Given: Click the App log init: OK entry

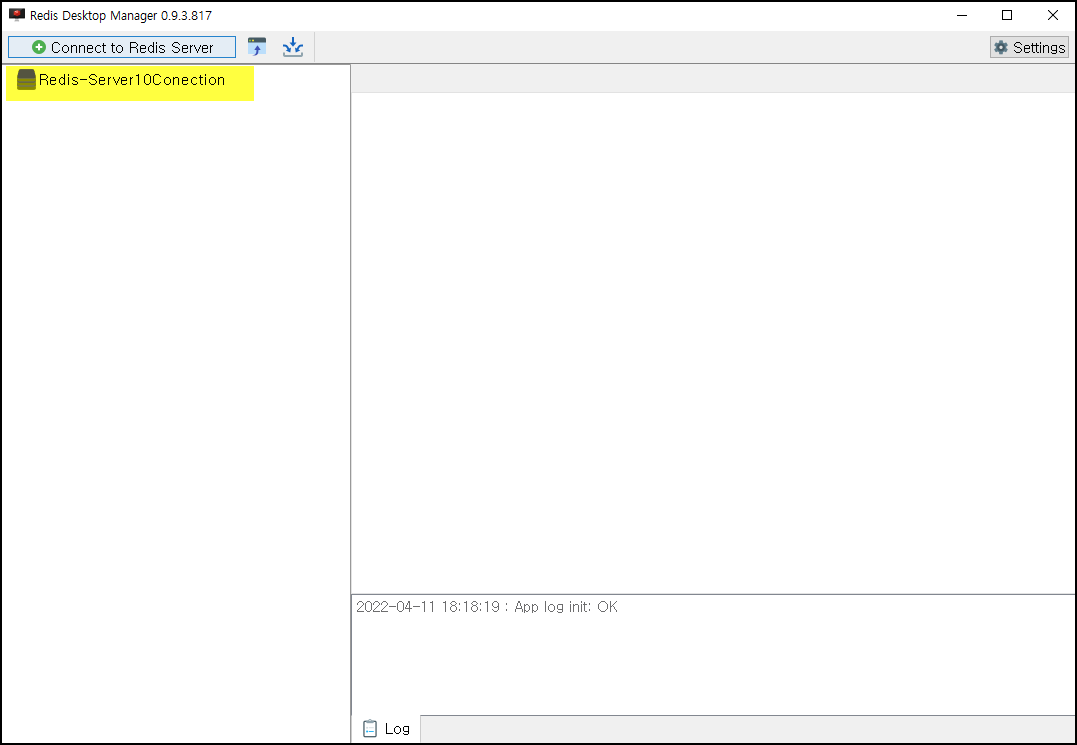Looking at the screenshot, I should (x=487, y=607).
